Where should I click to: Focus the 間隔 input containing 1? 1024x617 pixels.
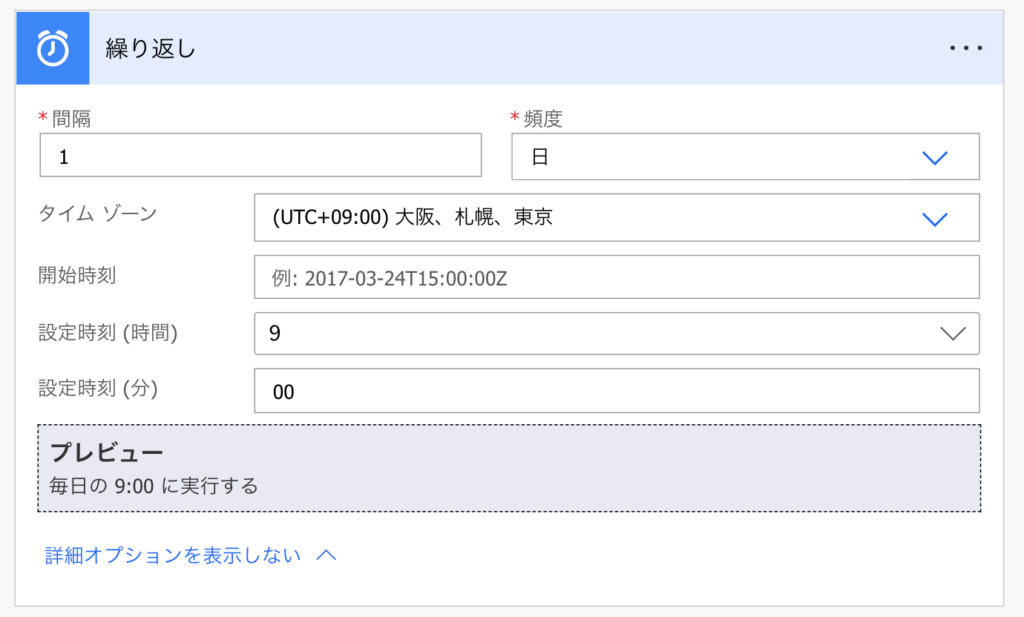[x=261, y=155]
